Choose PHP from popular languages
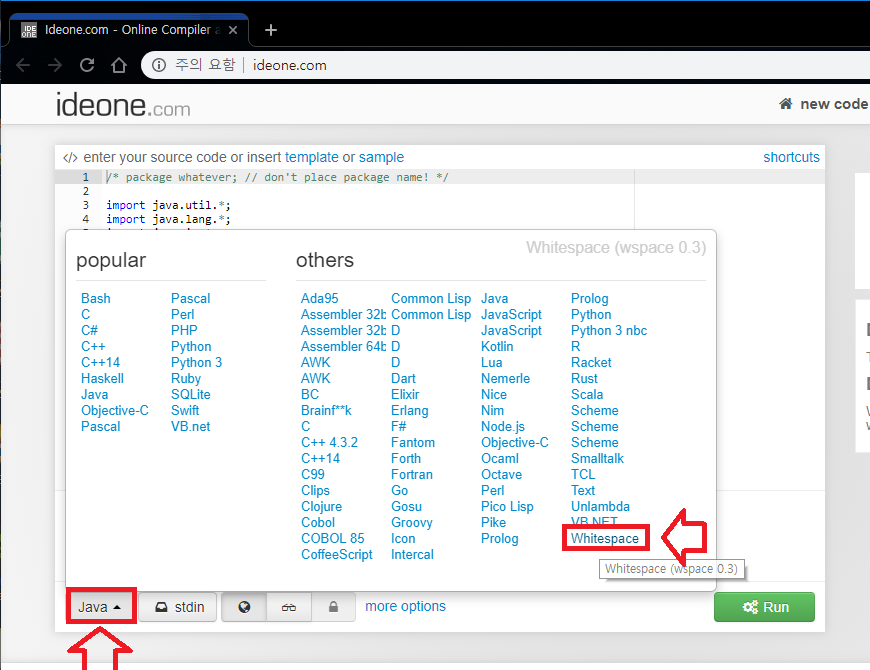 click(x=184, y=331)
